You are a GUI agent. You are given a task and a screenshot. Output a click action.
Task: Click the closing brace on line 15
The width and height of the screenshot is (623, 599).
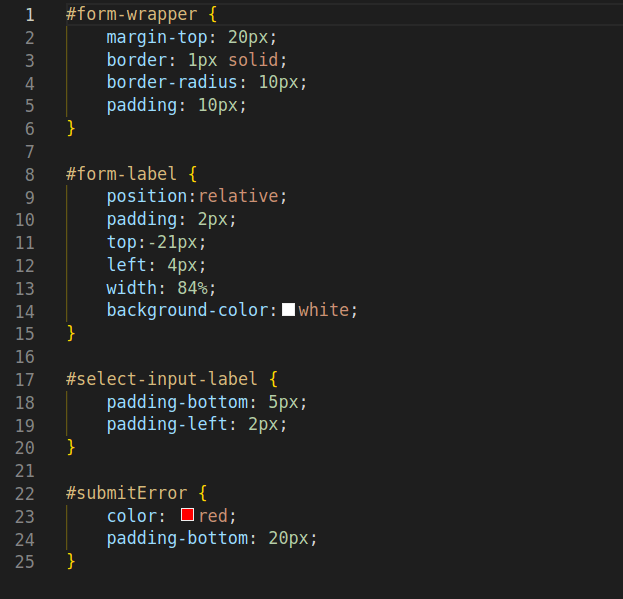[71, 333]
